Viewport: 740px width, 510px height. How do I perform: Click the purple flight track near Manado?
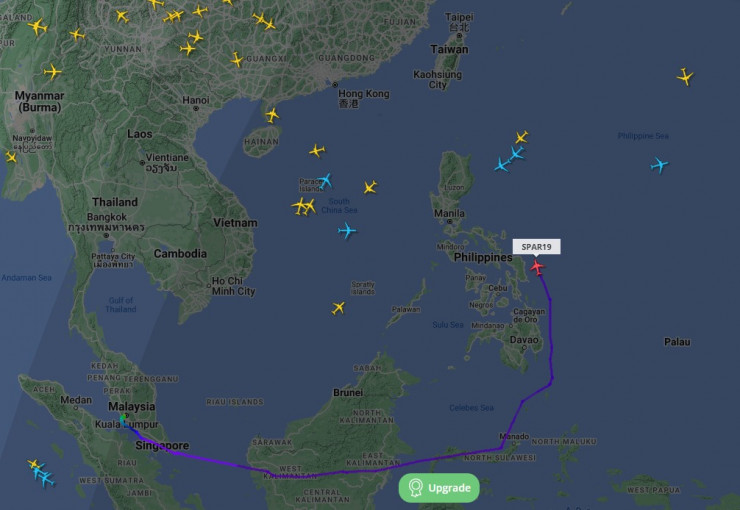501,447
